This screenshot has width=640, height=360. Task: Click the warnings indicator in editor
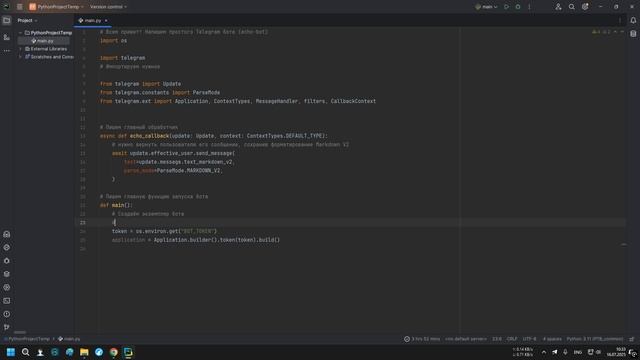click(601, 32)
